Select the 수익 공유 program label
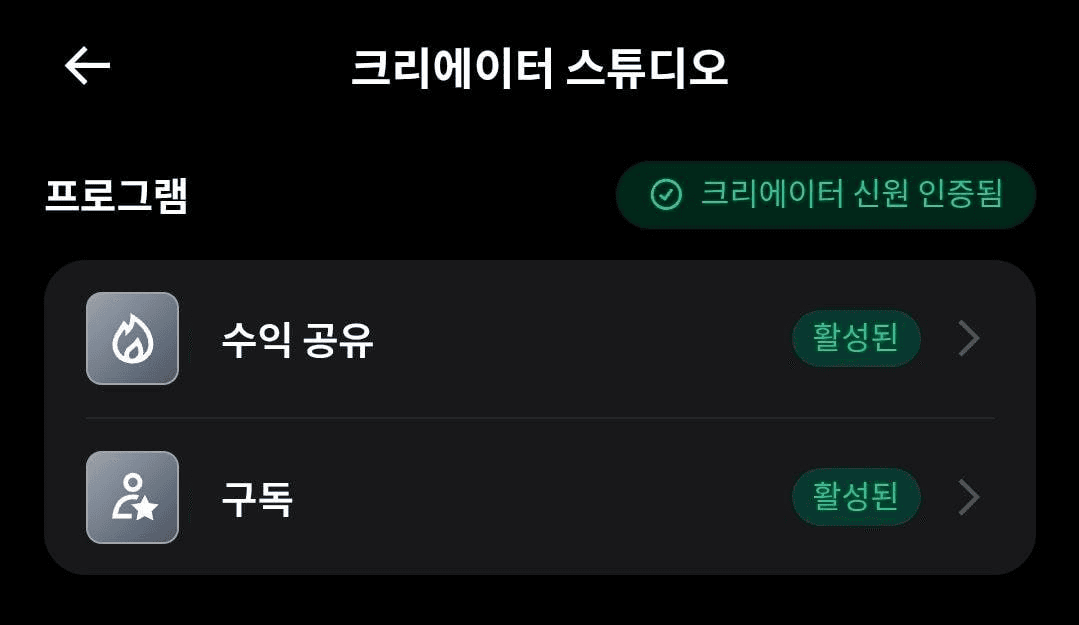Screen dimensions: 1079x625 pyautogui.click(x=297, y=339)
